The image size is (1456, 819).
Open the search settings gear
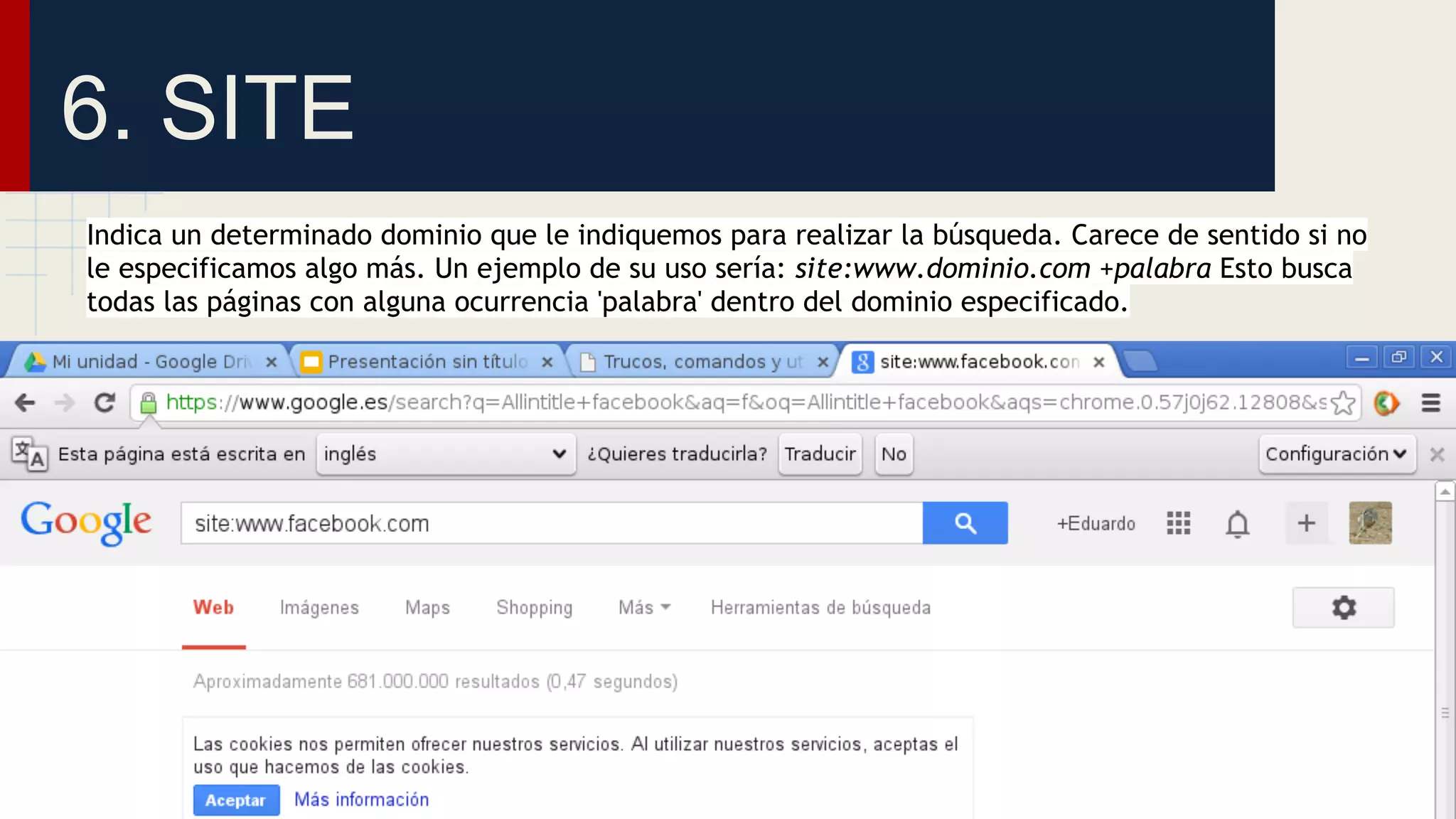[1343, 608]
